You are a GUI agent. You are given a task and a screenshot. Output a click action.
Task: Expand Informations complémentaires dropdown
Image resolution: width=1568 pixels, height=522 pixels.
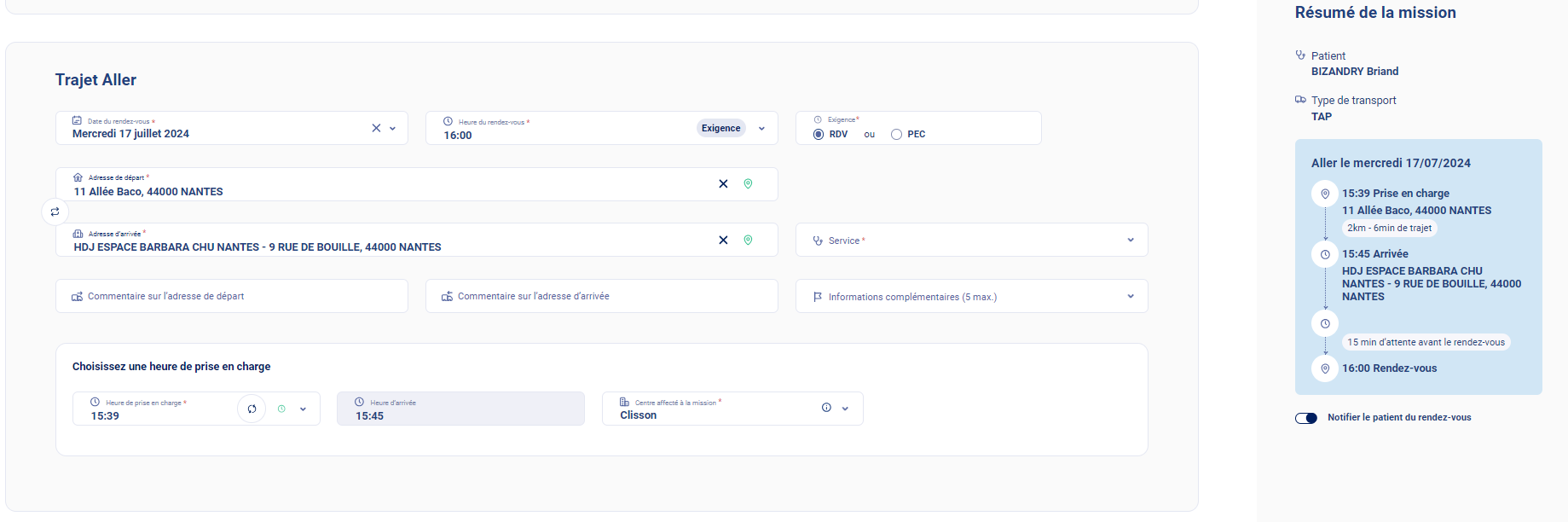[1131, 297]
